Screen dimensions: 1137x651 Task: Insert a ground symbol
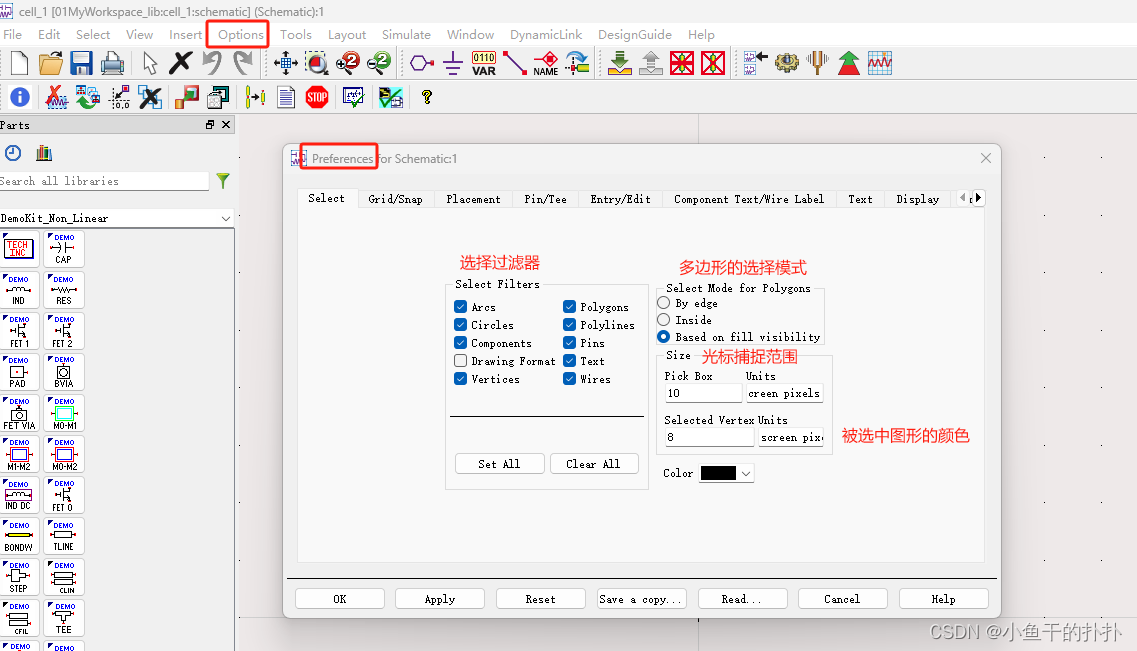pyautogui.click(x=452, y=62)
